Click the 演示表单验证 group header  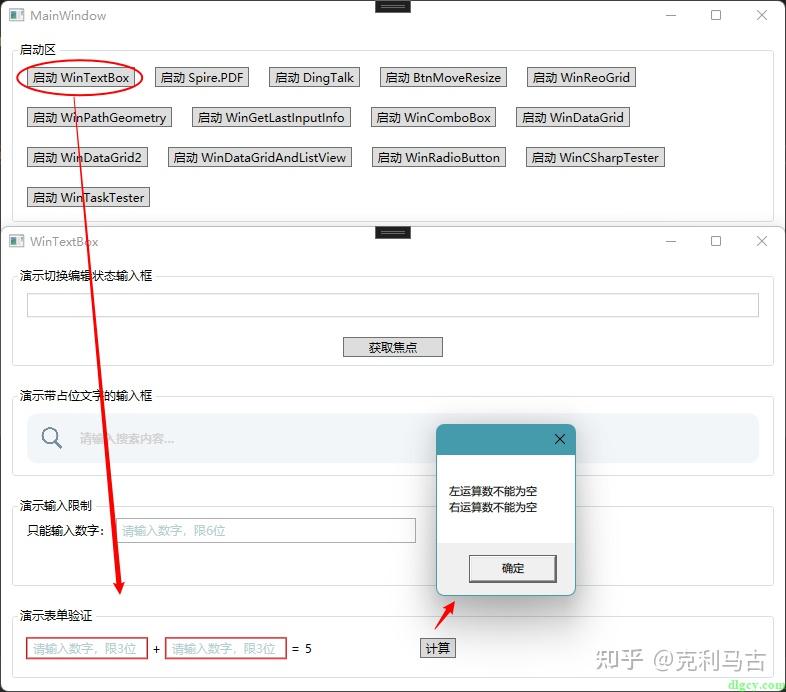coord(56,615)
